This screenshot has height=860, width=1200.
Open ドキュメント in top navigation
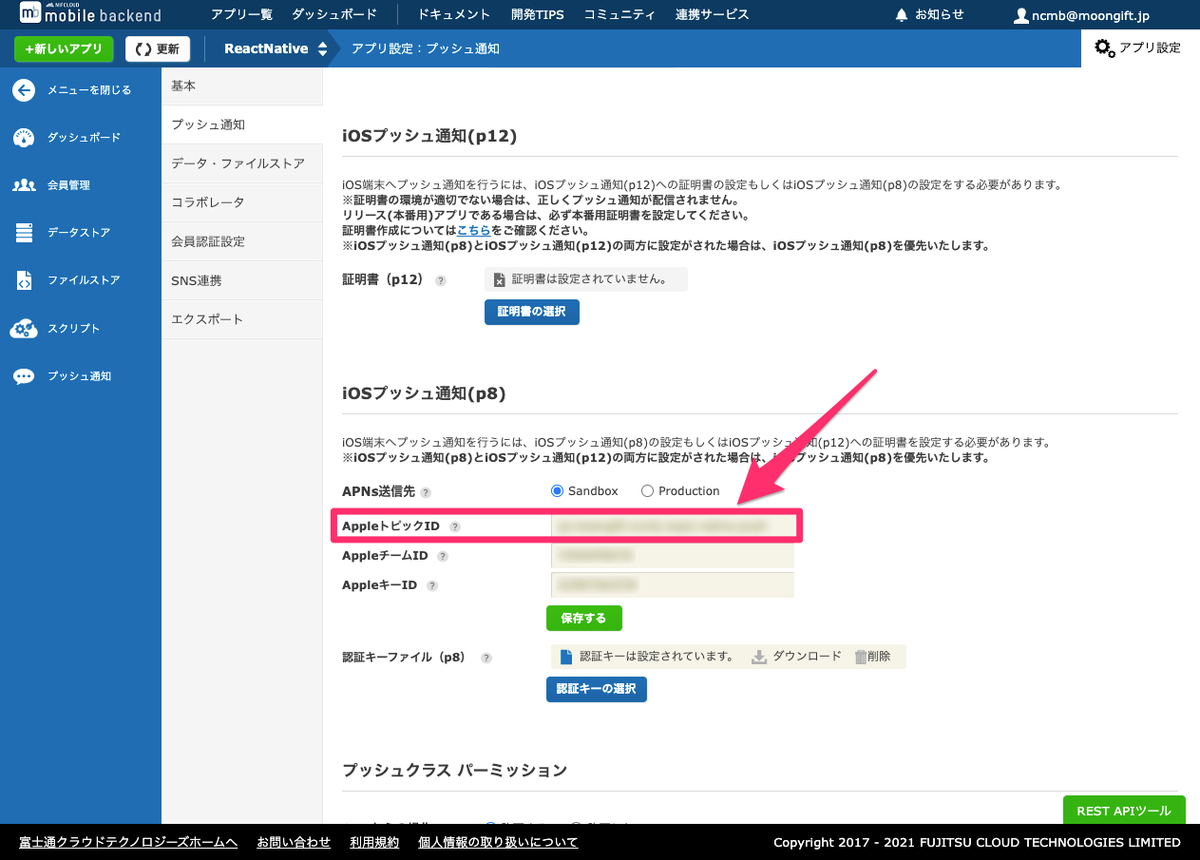(454, 15)
